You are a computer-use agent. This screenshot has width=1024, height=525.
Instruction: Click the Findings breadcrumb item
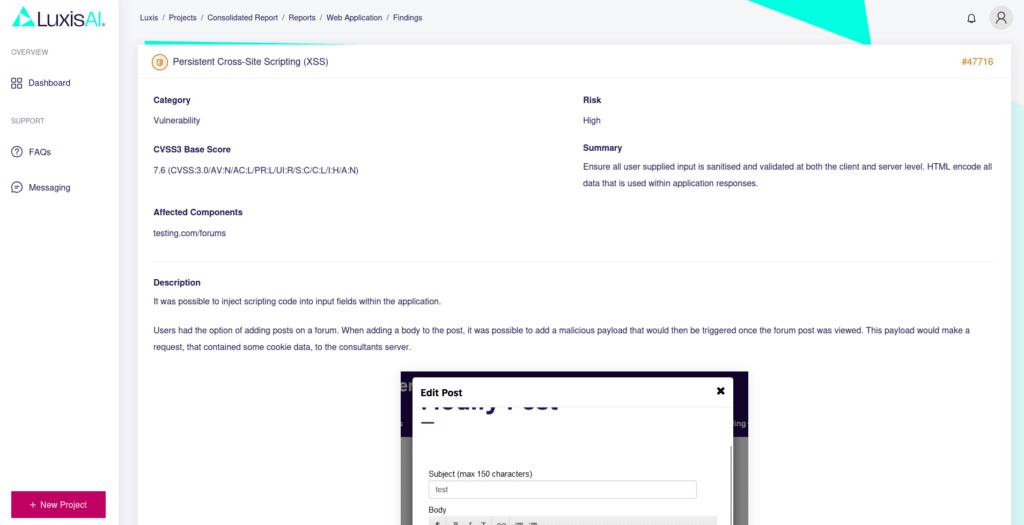pos(407,18)
